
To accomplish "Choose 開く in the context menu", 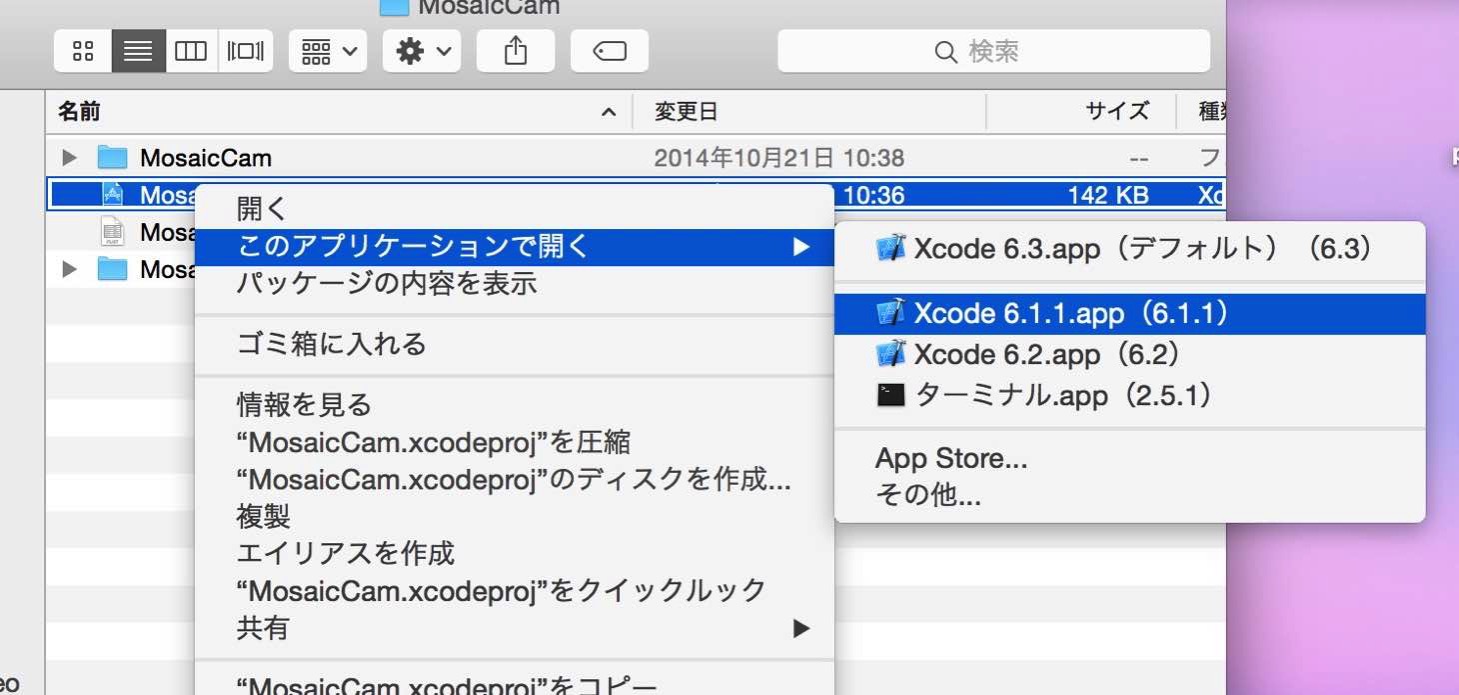I will 514,209.
